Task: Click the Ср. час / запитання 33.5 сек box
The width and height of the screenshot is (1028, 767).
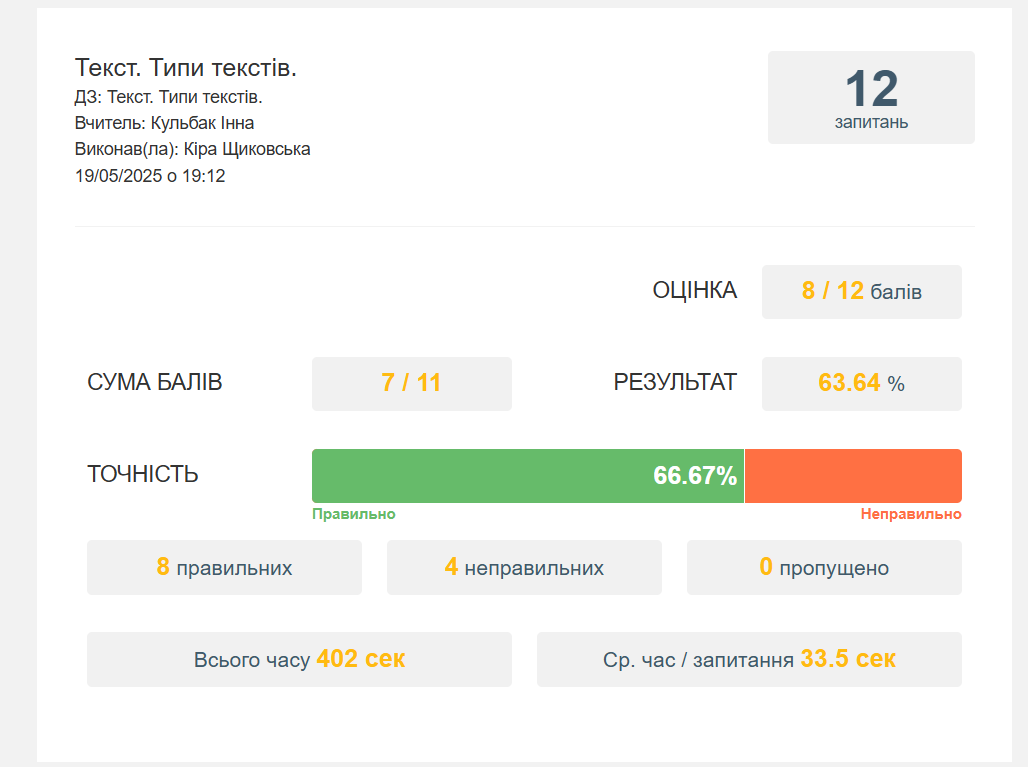Action: [x=749, y=659]
